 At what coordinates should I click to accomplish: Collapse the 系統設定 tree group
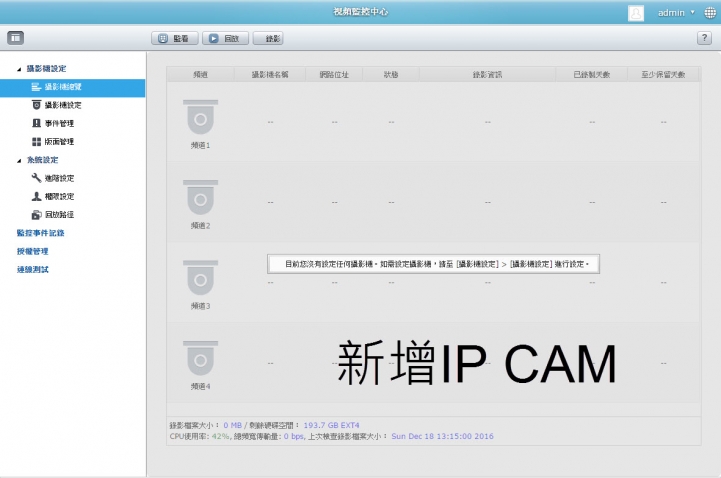[x=19, y=160]
